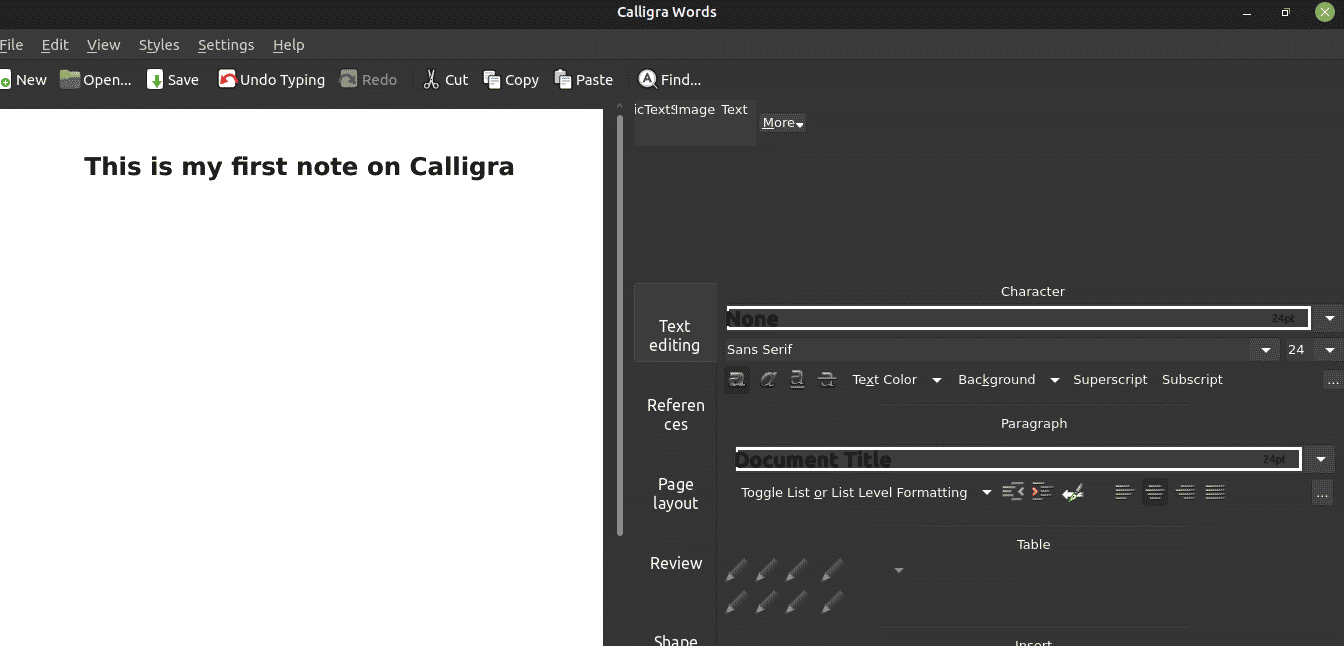Increase paragraph indent
The width and height of the screenshot is (1344, 646).
[1042, 492]
